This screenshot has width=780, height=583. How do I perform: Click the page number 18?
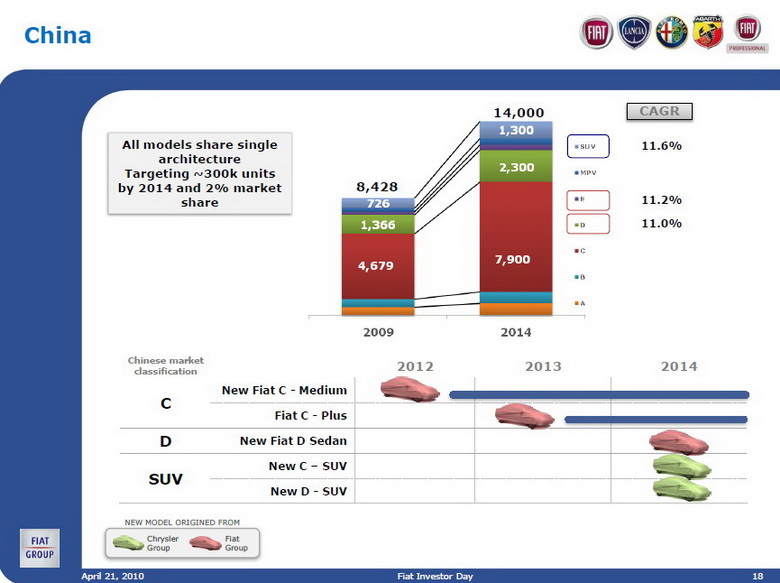tap(758, 576)
